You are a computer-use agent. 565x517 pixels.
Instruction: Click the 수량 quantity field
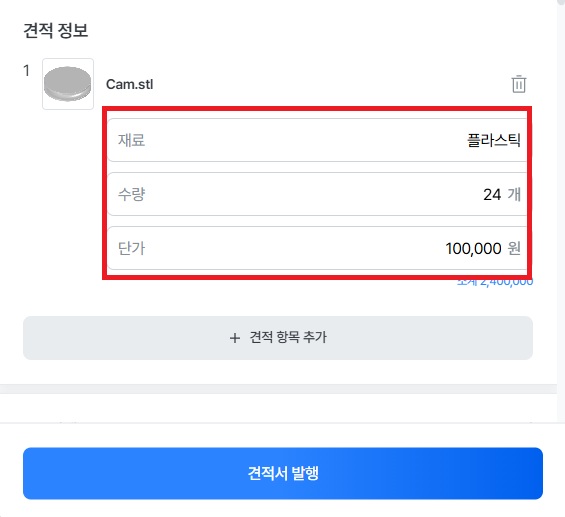pyautogui.click(x=317, y=194)
